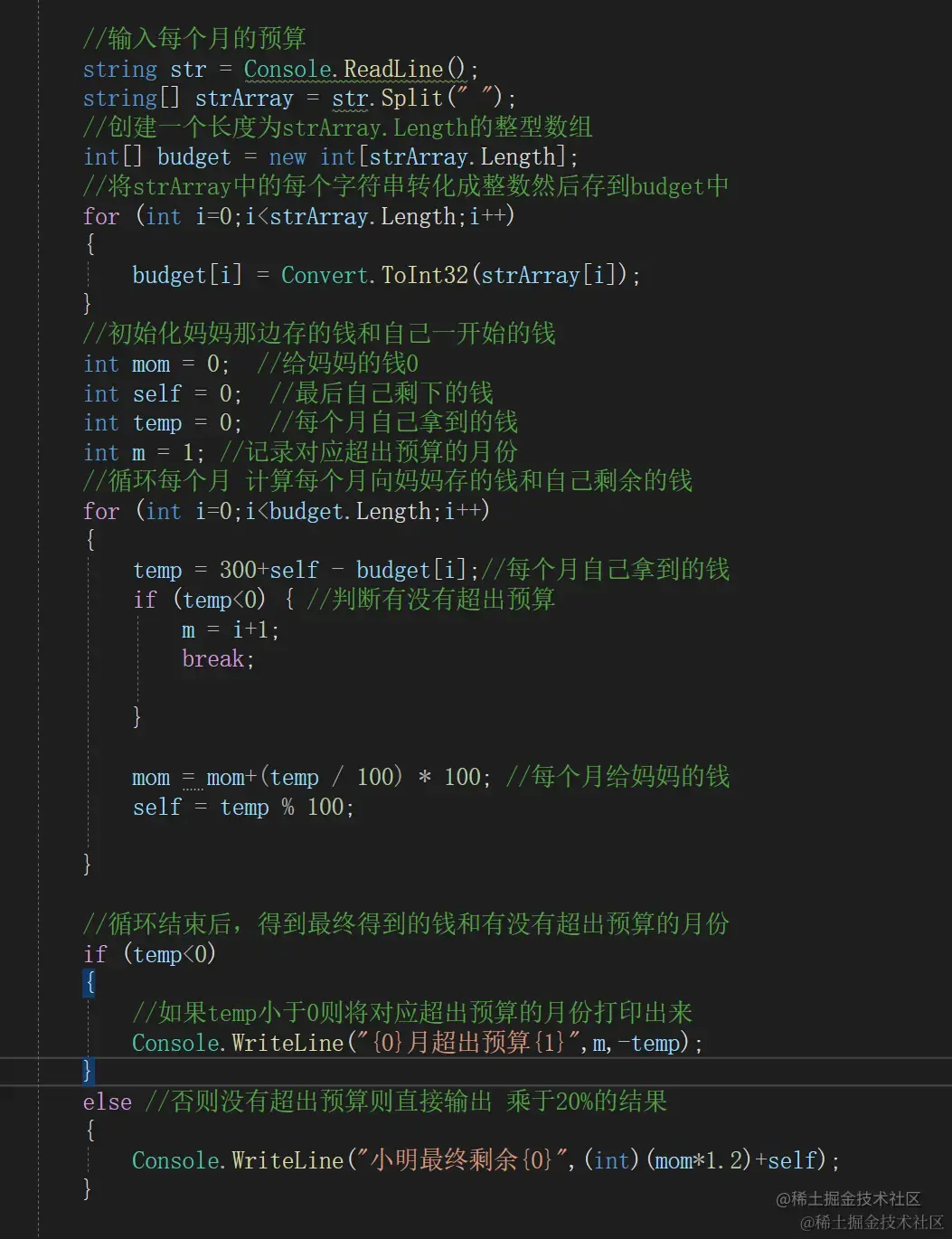
Task: Click the 'break;' statement
Action: (x=218, y=658)
